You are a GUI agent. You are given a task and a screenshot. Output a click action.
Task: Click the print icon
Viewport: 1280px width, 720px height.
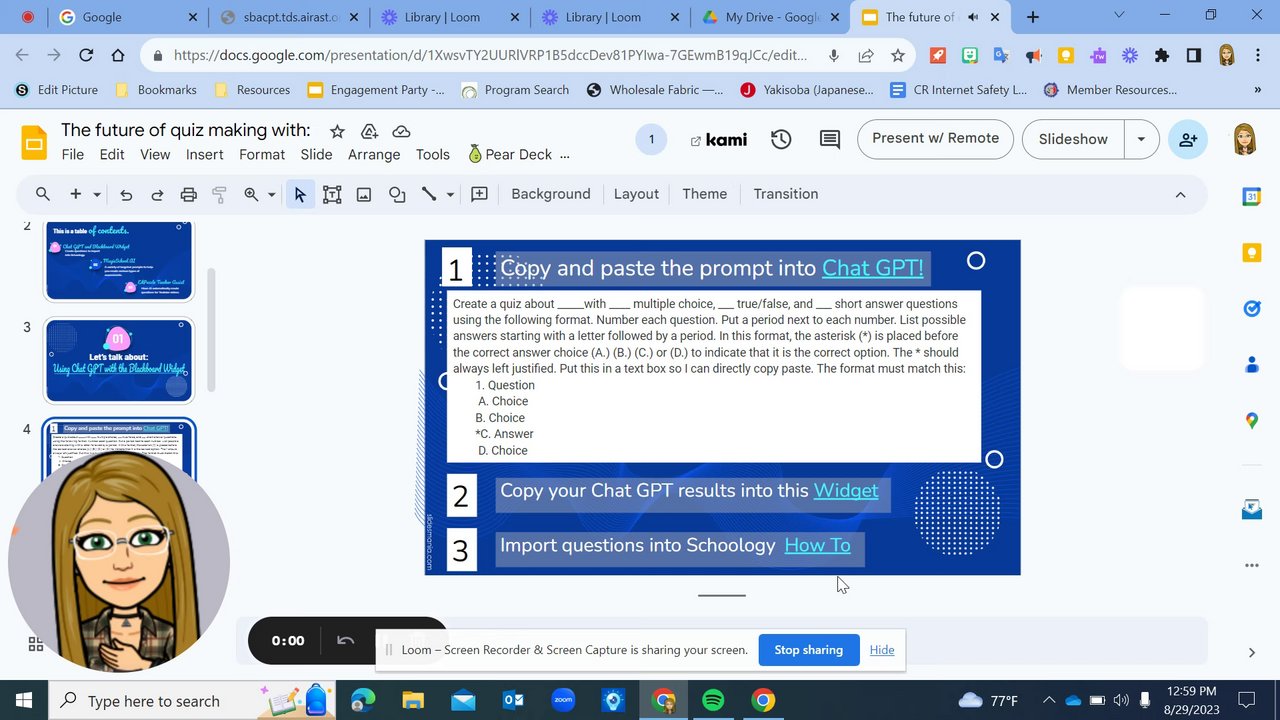pos(188,194)
